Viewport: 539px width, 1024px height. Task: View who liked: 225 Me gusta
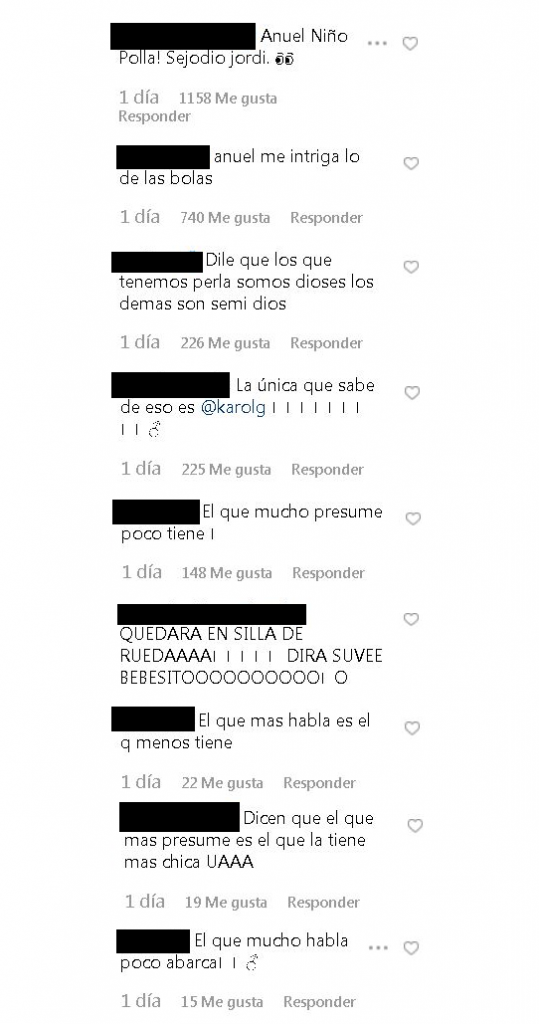[x=226, y=470]
